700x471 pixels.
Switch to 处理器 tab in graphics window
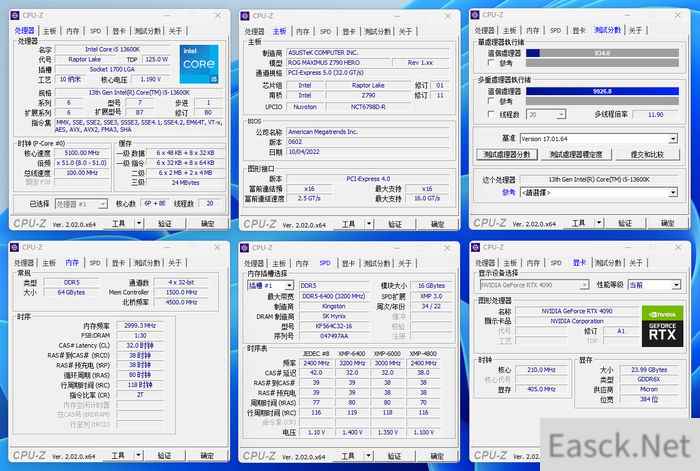coord(485,263)
